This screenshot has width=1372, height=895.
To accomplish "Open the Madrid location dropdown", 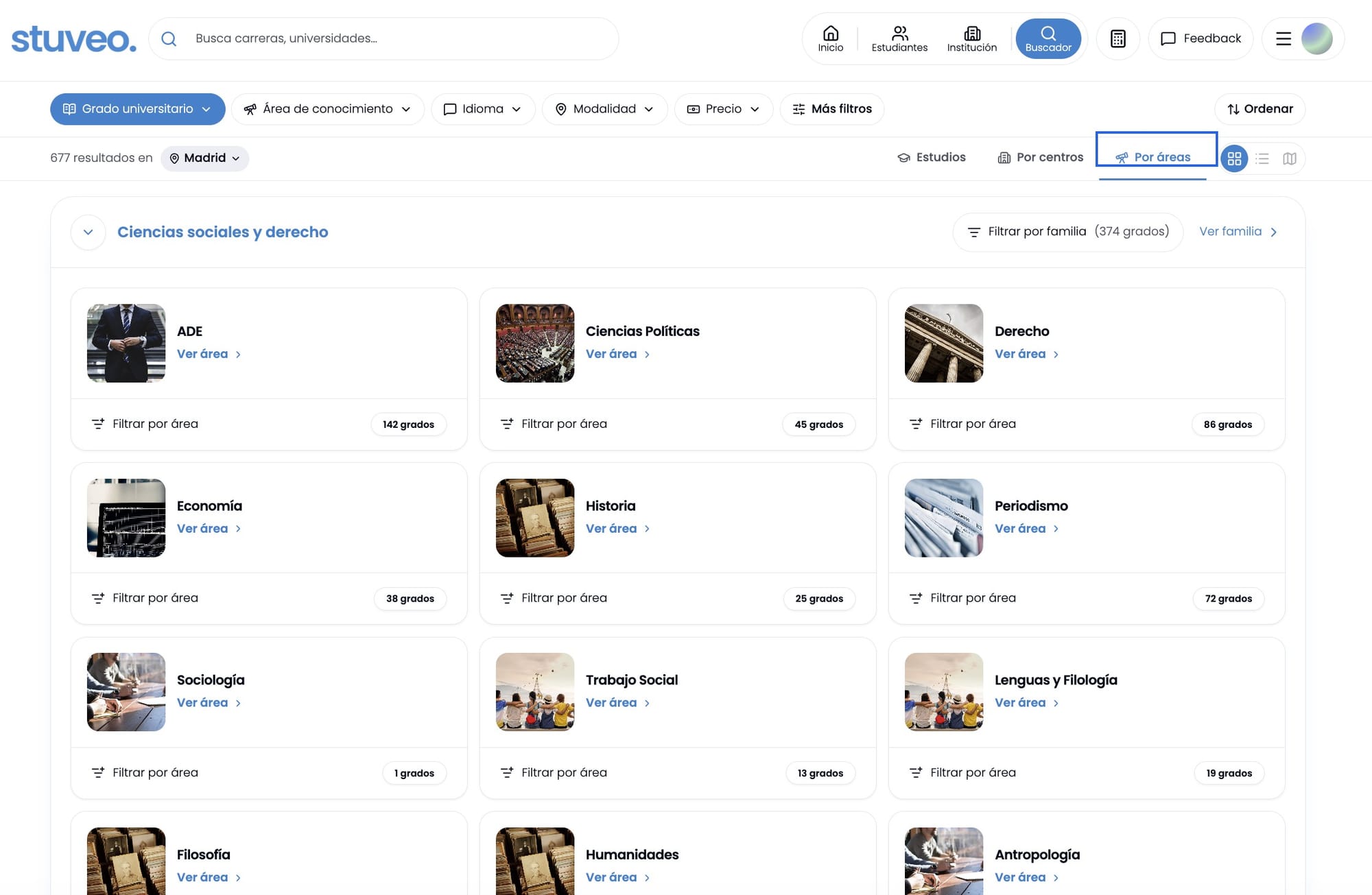I will coord(204,158).
